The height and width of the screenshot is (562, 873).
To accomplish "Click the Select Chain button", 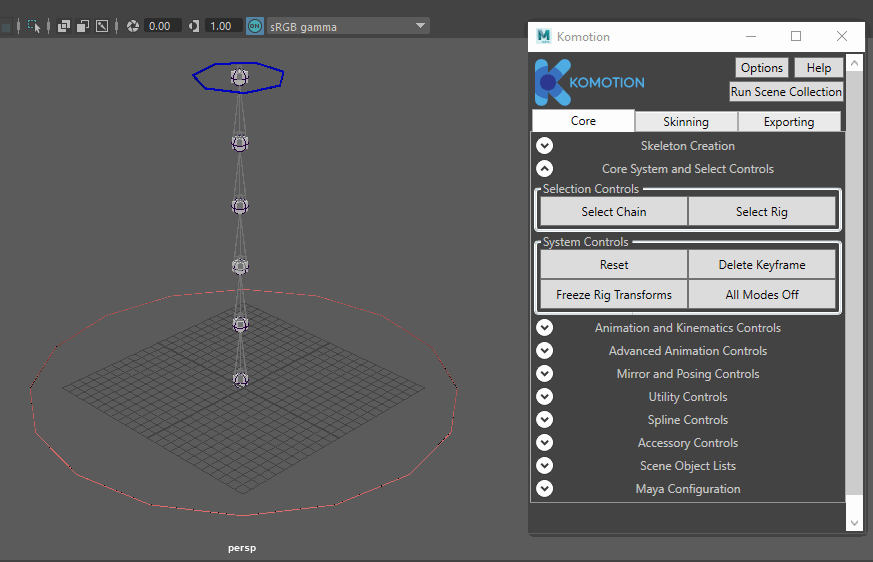I will [x=614, y=212].
